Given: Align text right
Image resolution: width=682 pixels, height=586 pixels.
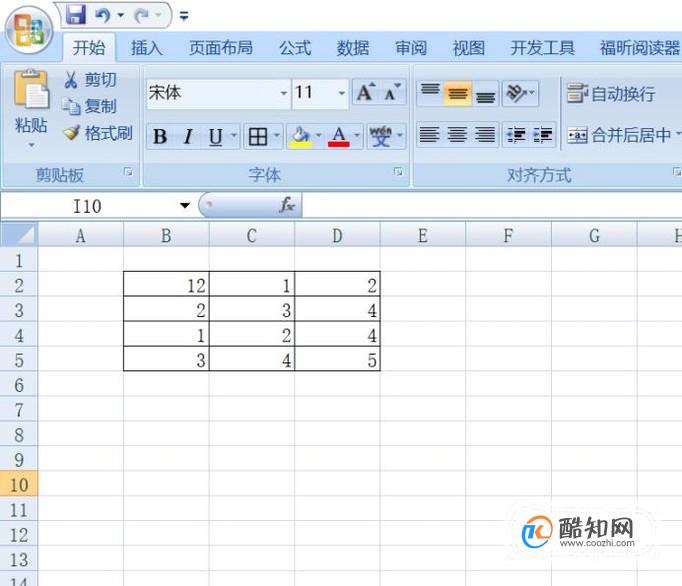Looking at the screenshot, I should coord(485,134).
